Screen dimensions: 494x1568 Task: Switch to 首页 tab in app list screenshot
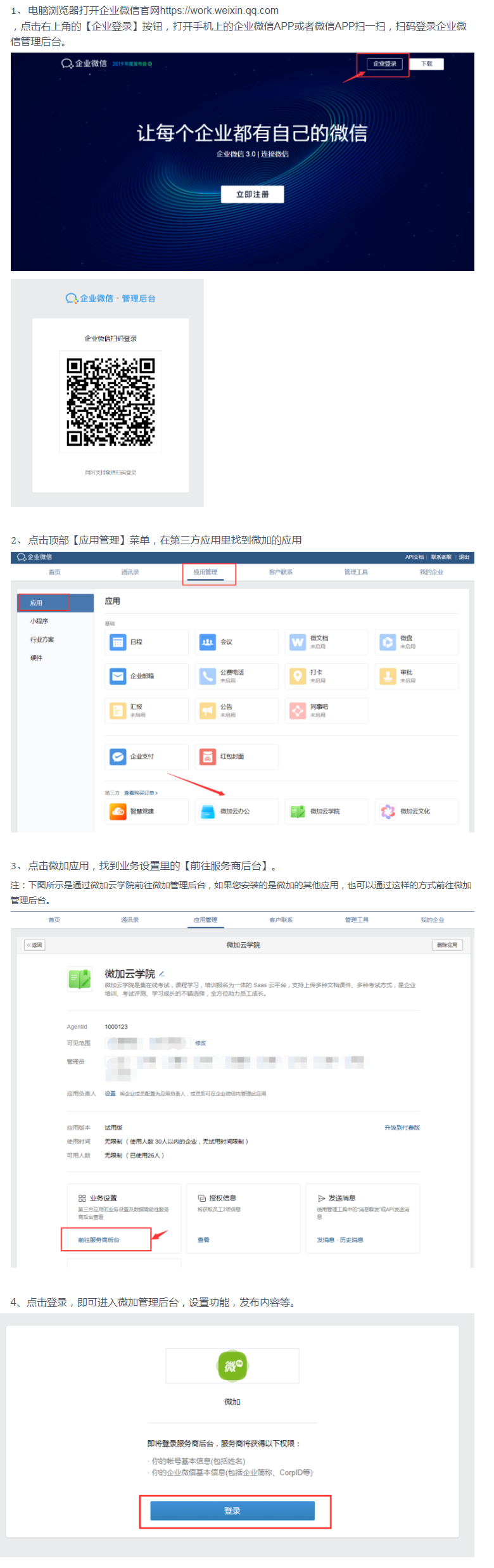[x=55, y=572]
